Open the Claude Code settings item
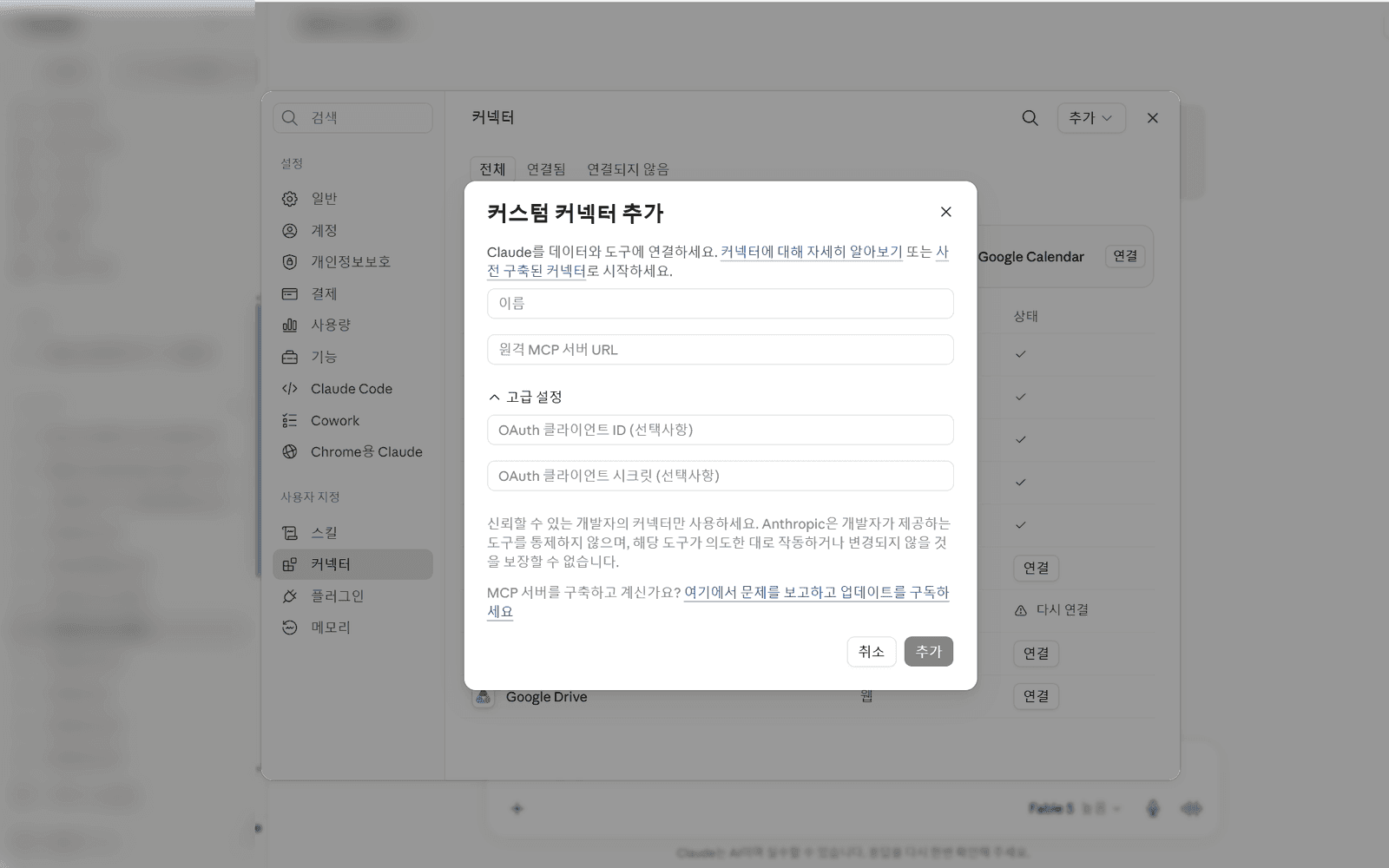 tap(352, 389)
